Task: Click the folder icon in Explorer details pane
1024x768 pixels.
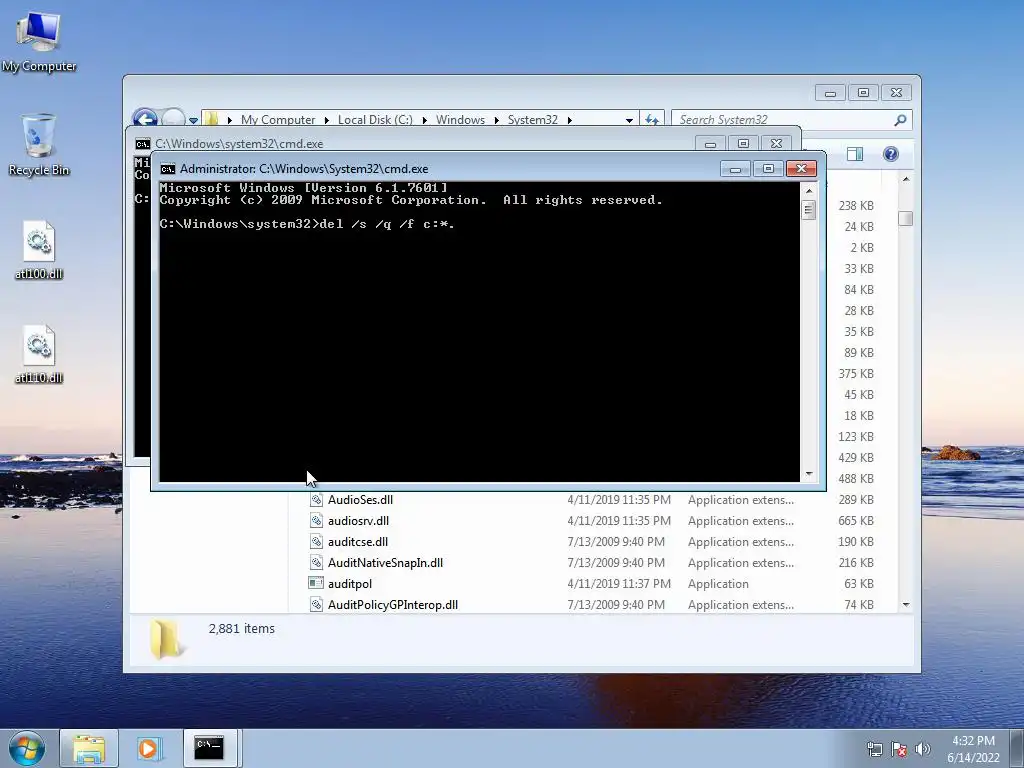Action: (167, 638)
